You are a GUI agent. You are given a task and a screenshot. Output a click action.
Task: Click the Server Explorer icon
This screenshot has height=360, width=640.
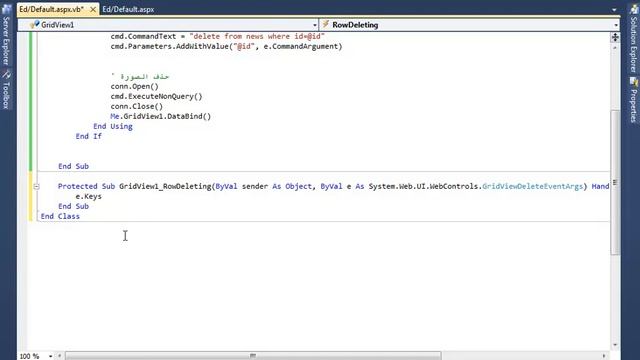6,9
